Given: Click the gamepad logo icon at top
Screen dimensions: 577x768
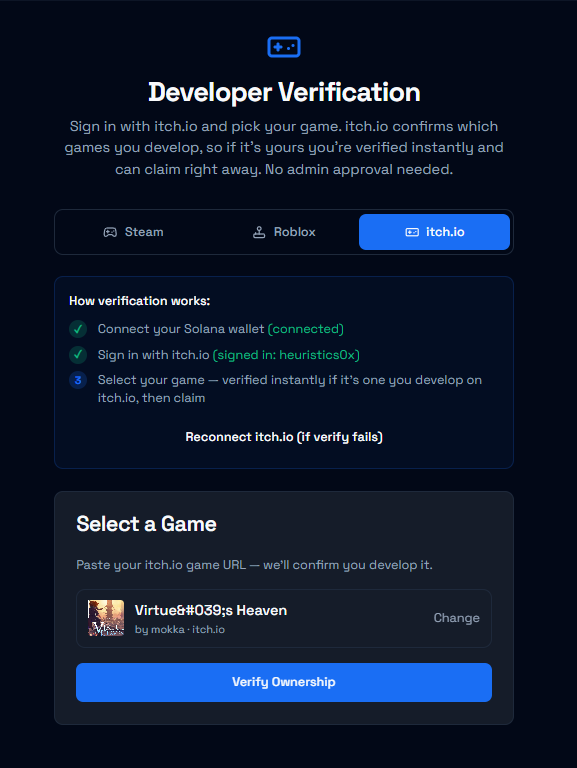Looking at the screenshot, I should [x=284, y=47].
